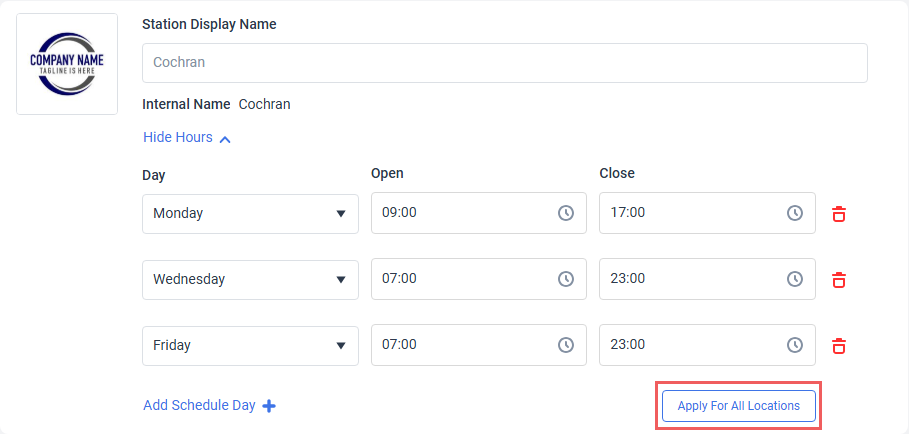The height and width of the screenshot is (434, 909).
Task: Collapse hours with the Hide Hours chevron
Action: click(x=225, y=139)
